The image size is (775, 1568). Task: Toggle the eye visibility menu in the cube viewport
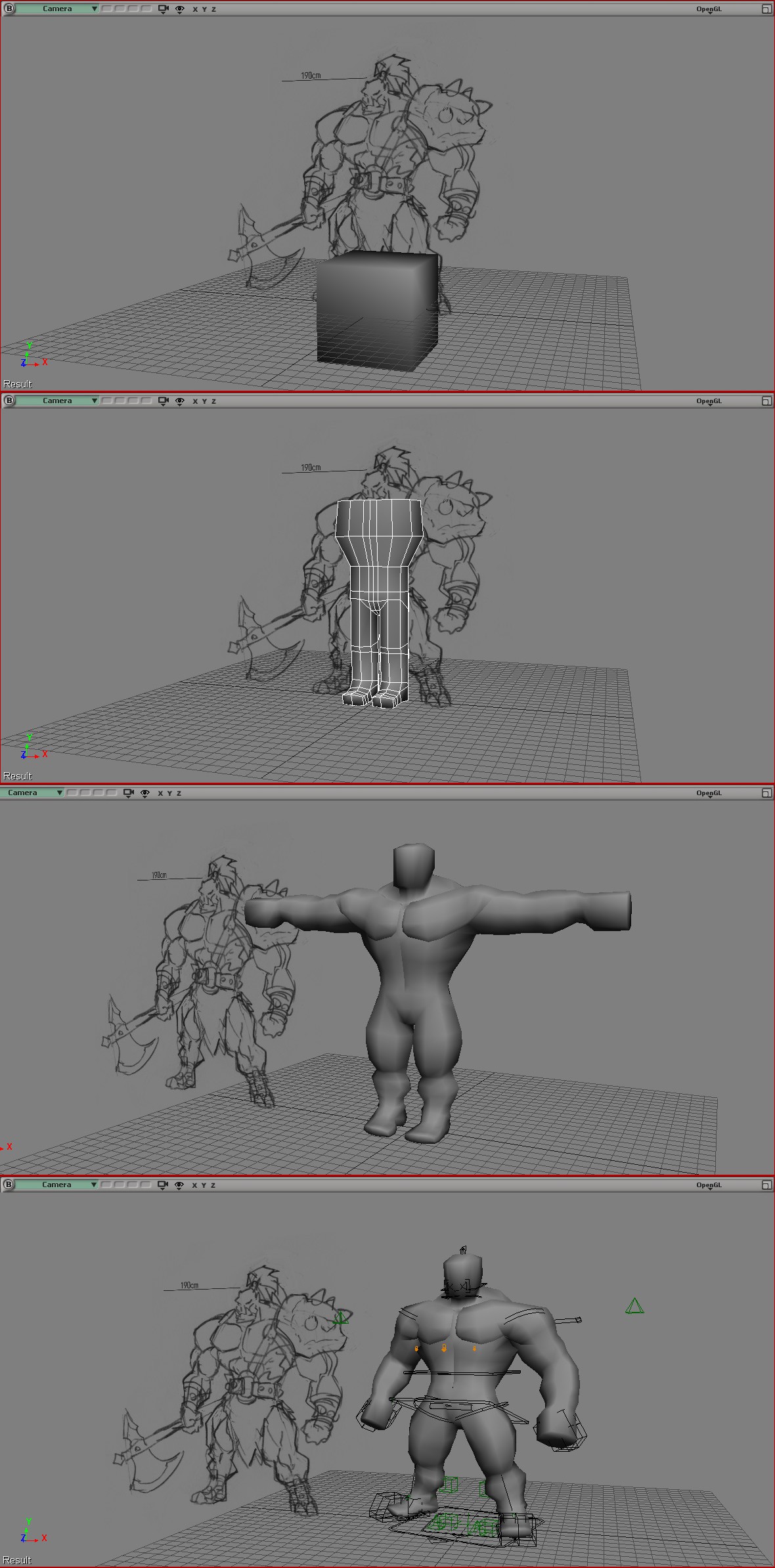coord(180,9)
